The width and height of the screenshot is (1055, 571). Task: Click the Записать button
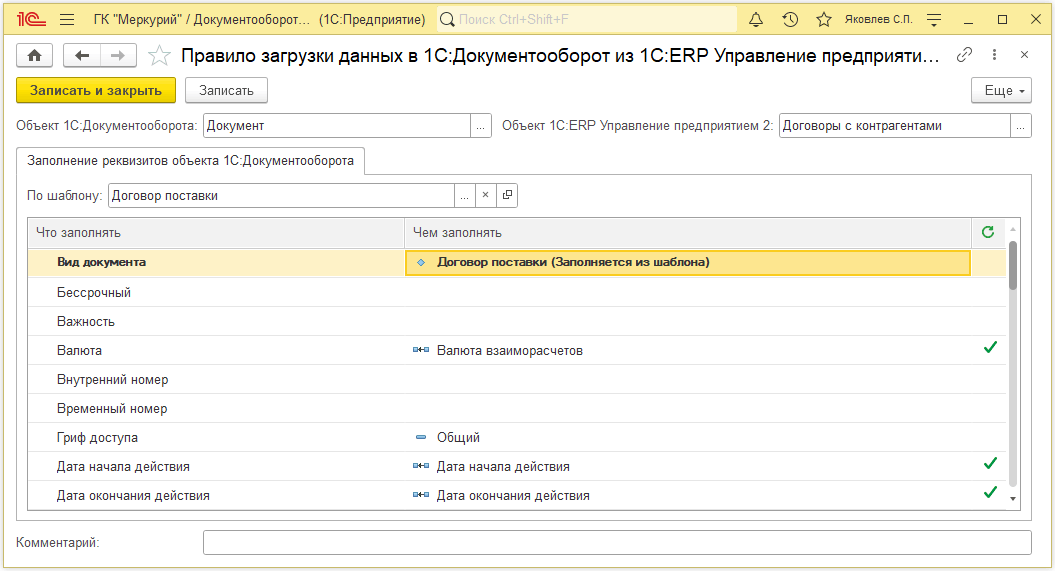(226, 90)
